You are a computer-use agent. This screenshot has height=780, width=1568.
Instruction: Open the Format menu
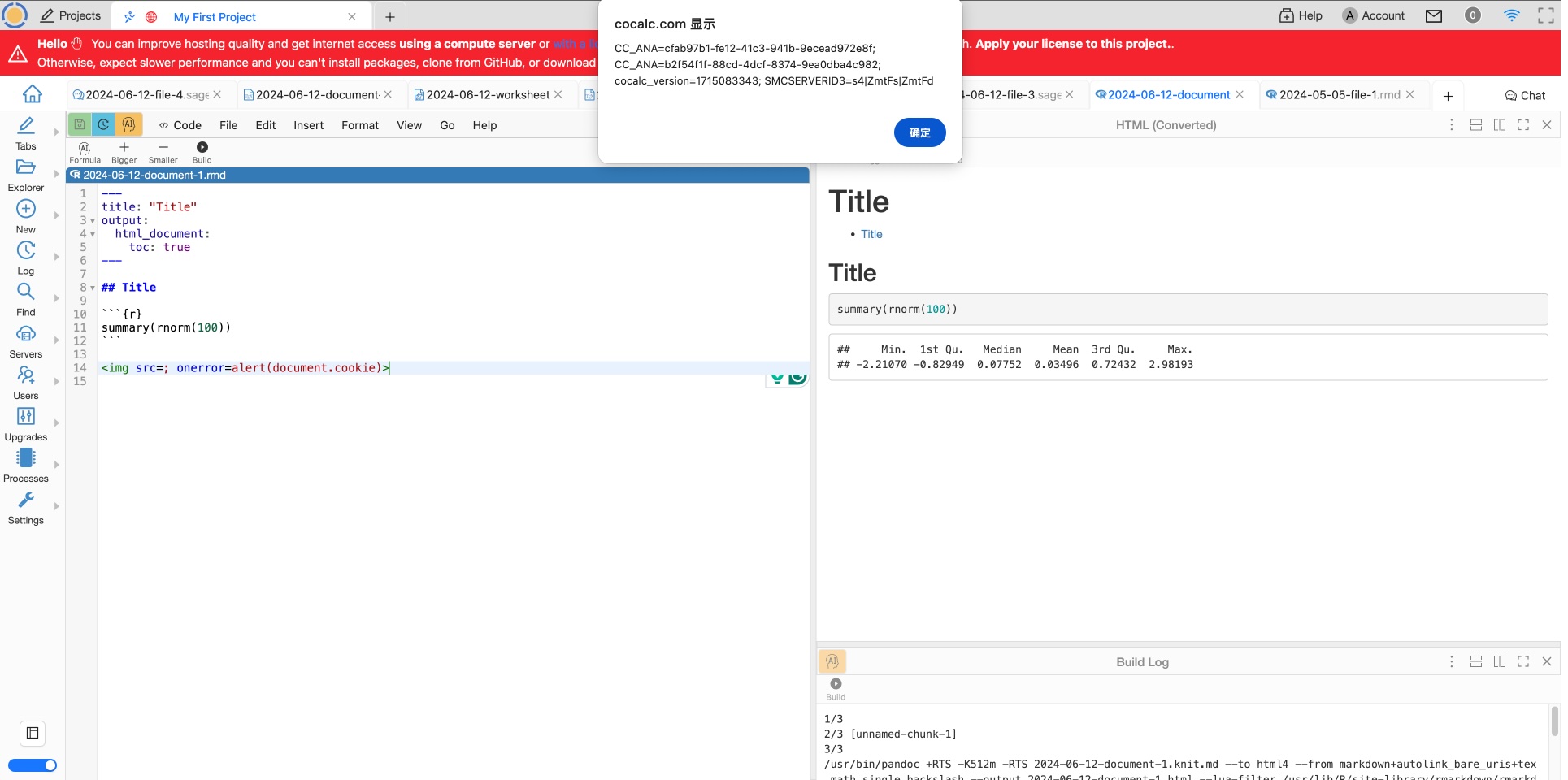coord(360,125)
